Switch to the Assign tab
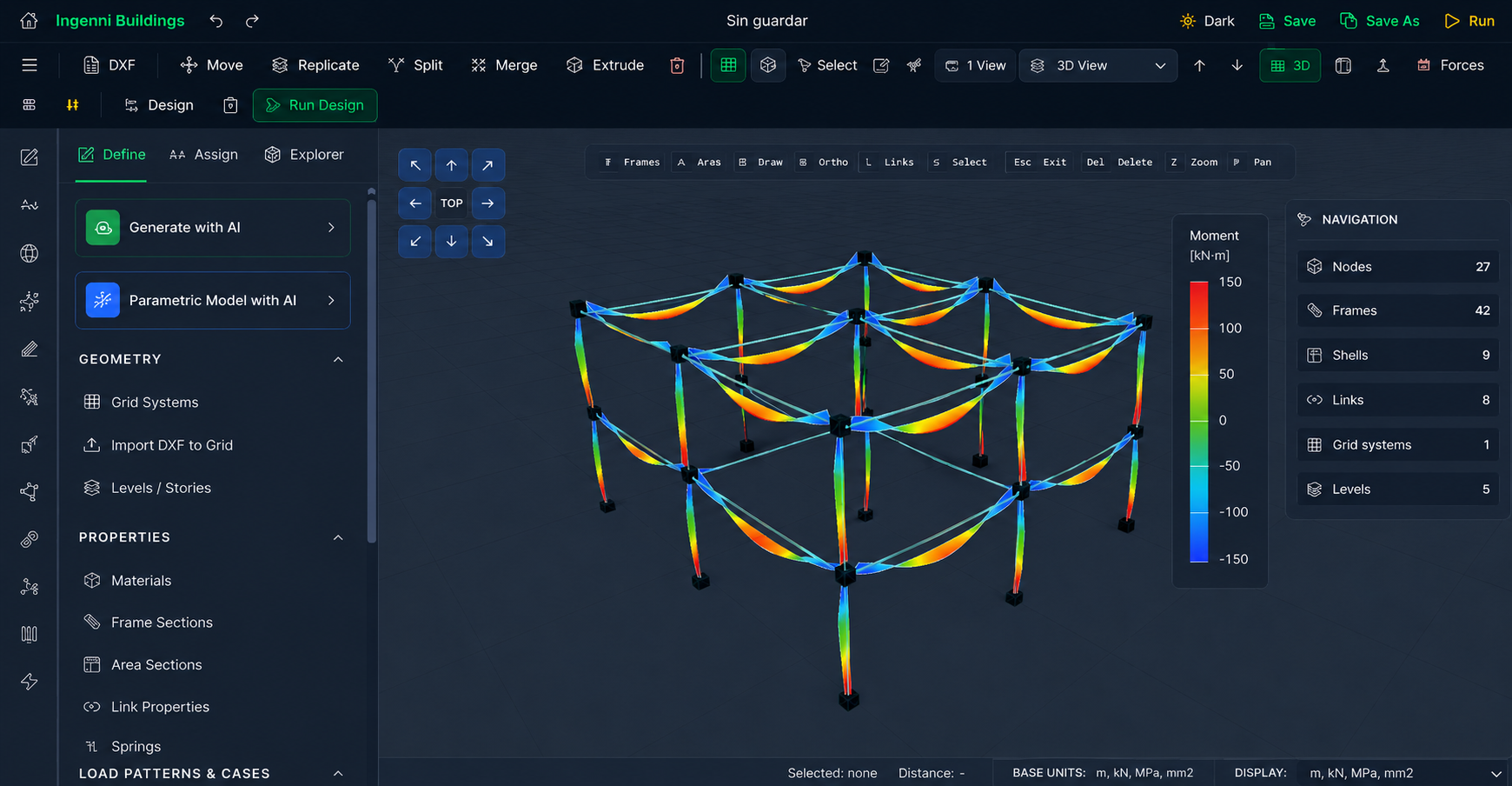 pos(203,155)
